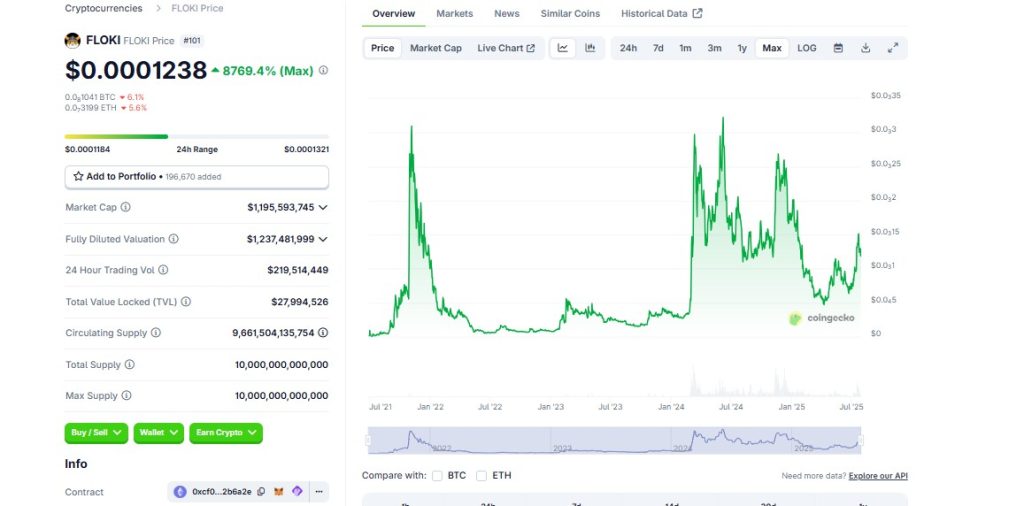Select 3m time range
Image resolution: width=1024 pixels, height=506 pixels.
coord(714,48)
